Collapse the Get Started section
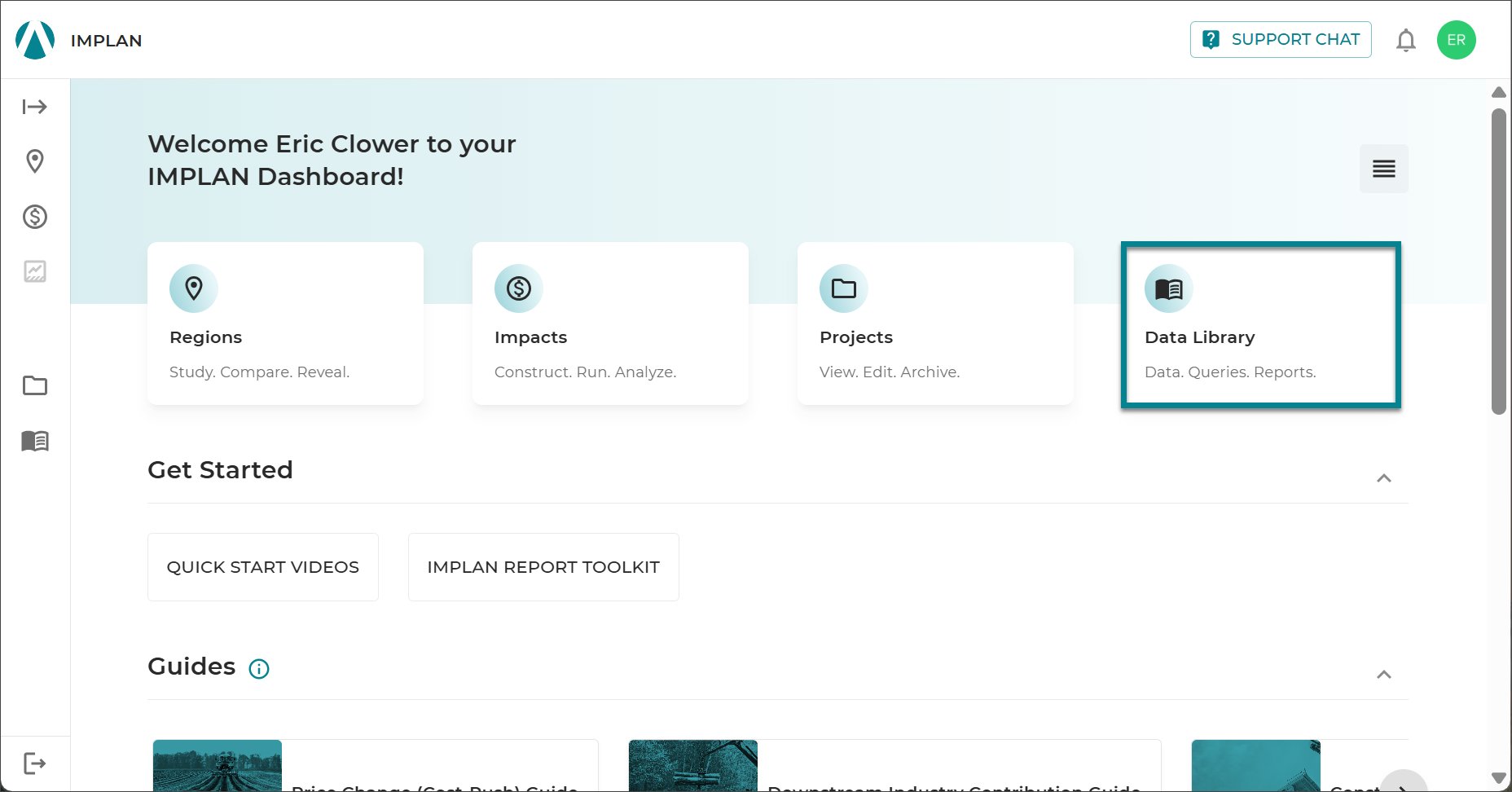Screen dimensions: 1512x792 pyautogui.click(x=1384, y=478)
